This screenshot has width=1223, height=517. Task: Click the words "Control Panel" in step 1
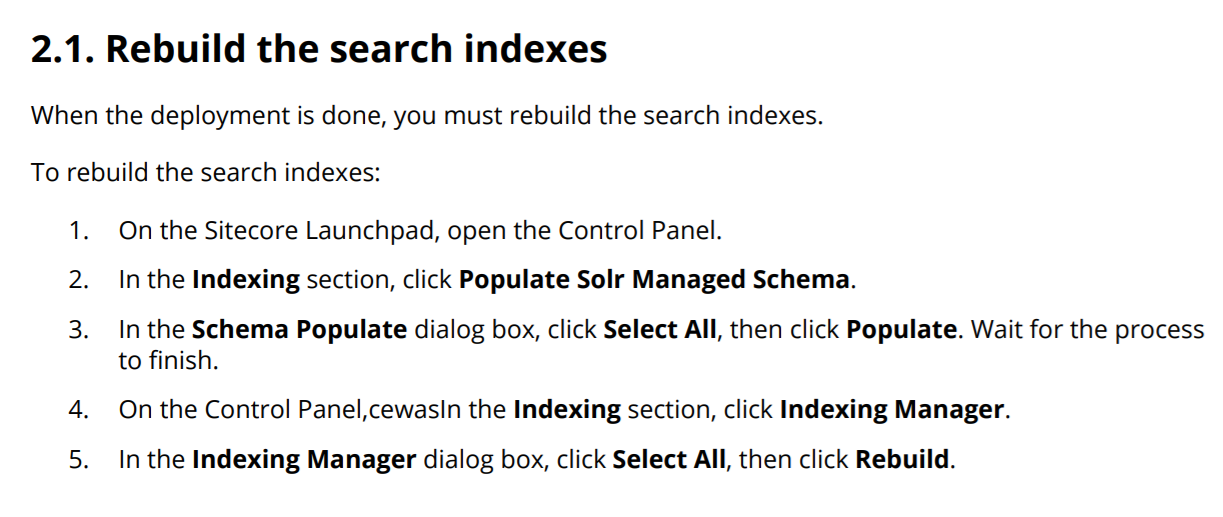(x=637, y=231)
